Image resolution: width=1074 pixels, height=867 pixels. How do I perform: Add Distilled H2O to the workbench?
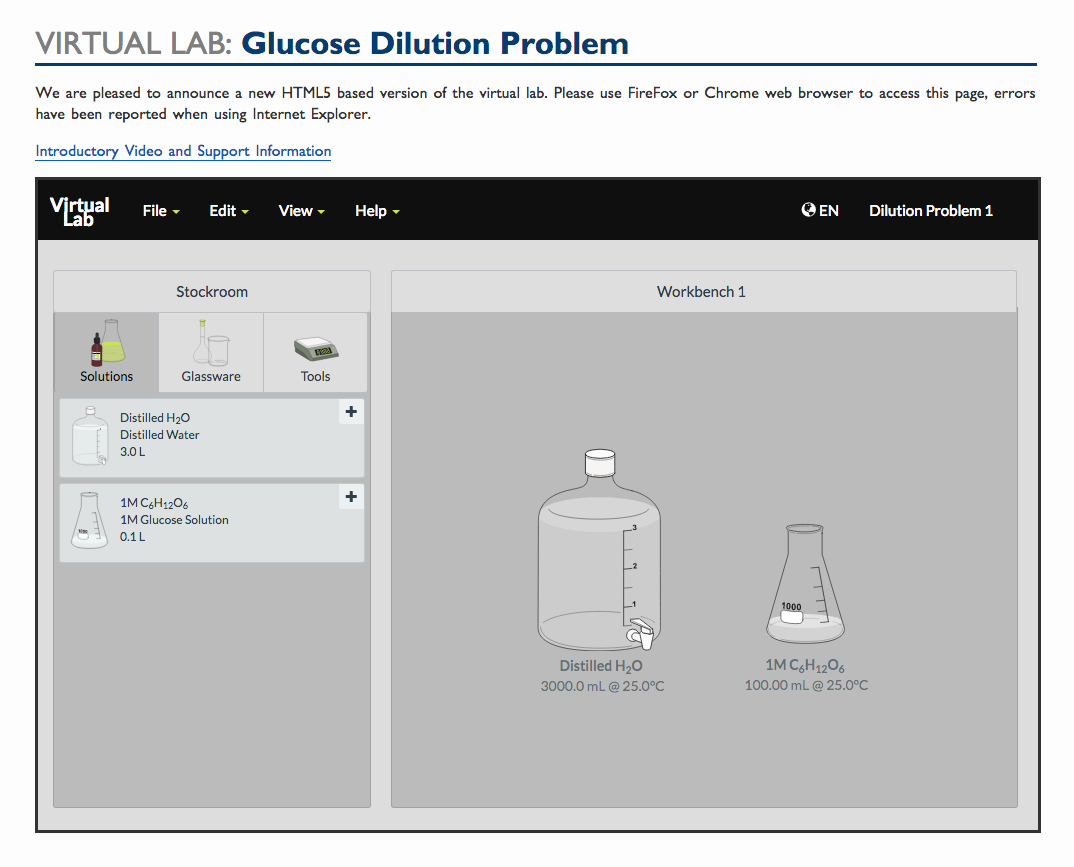click(351, 411)
